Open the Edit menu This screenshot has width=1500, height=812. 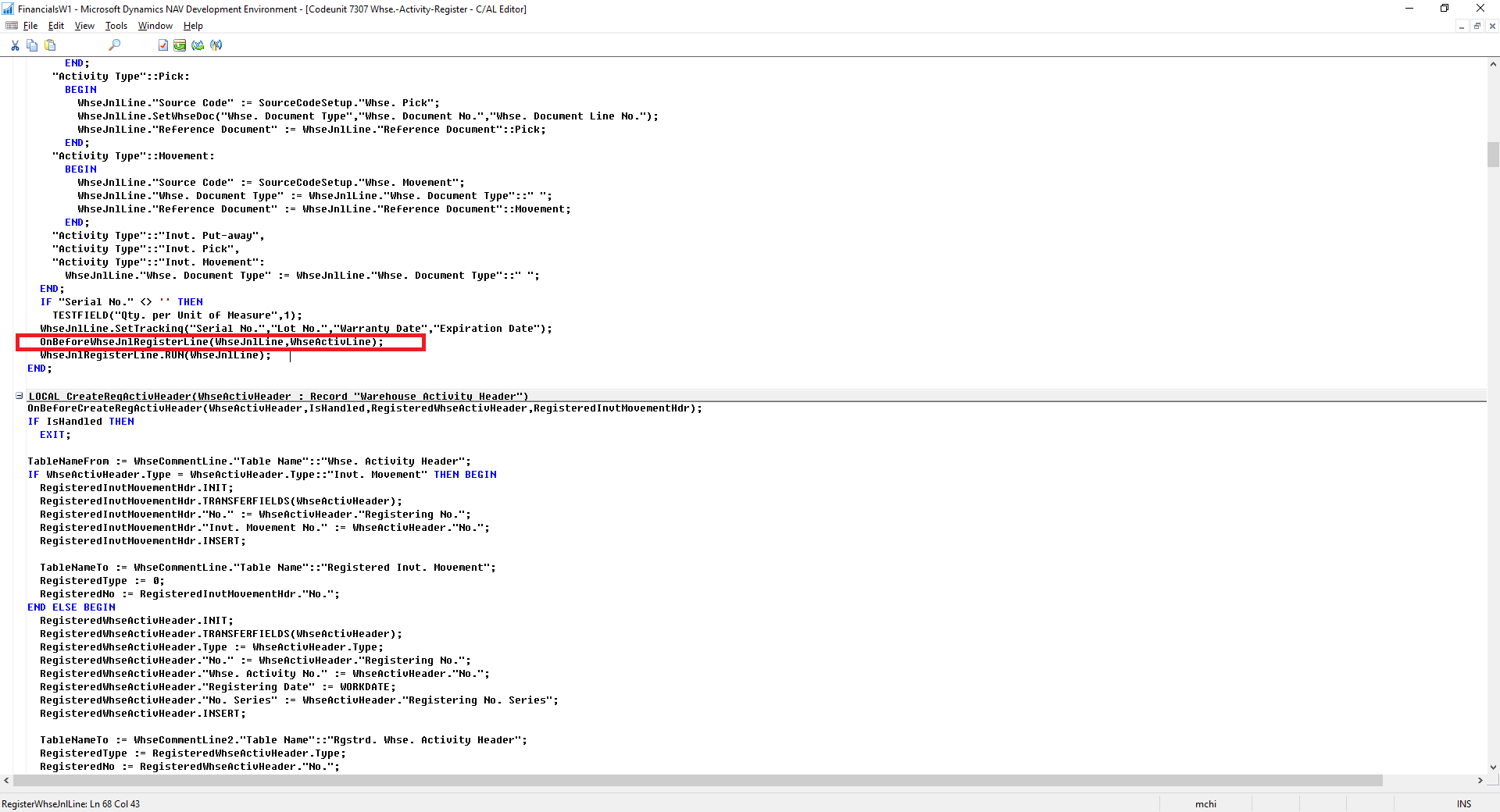pyautogui.click(x=55, y=26)
